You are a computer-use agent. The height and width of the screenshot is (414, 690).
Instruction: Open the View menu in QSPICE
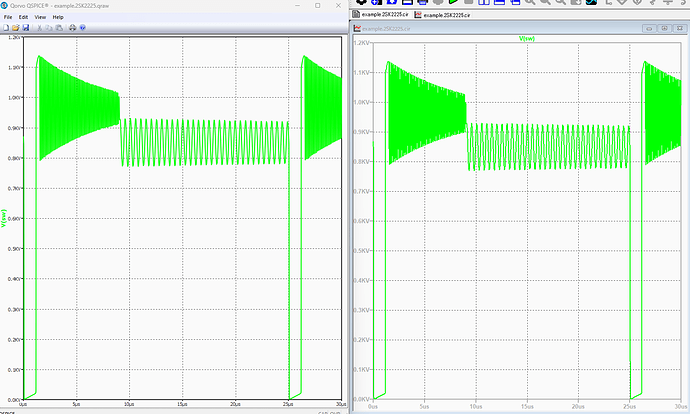coord(40,17)
